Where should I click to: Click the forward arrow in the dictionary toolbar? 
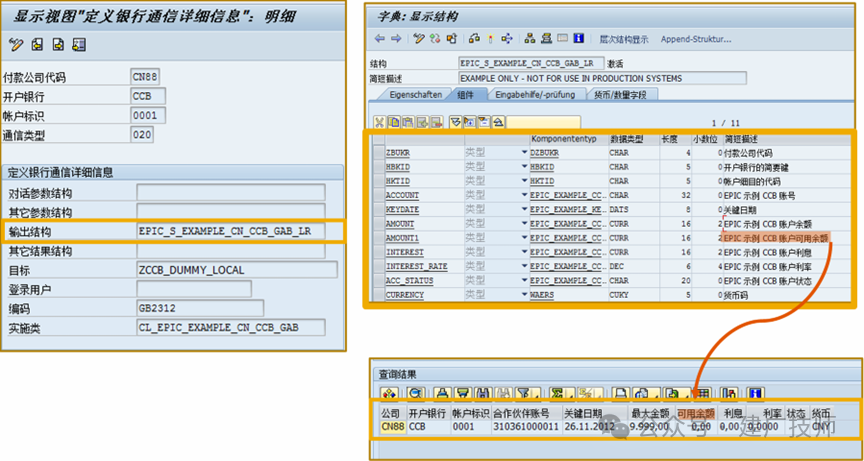396,39
